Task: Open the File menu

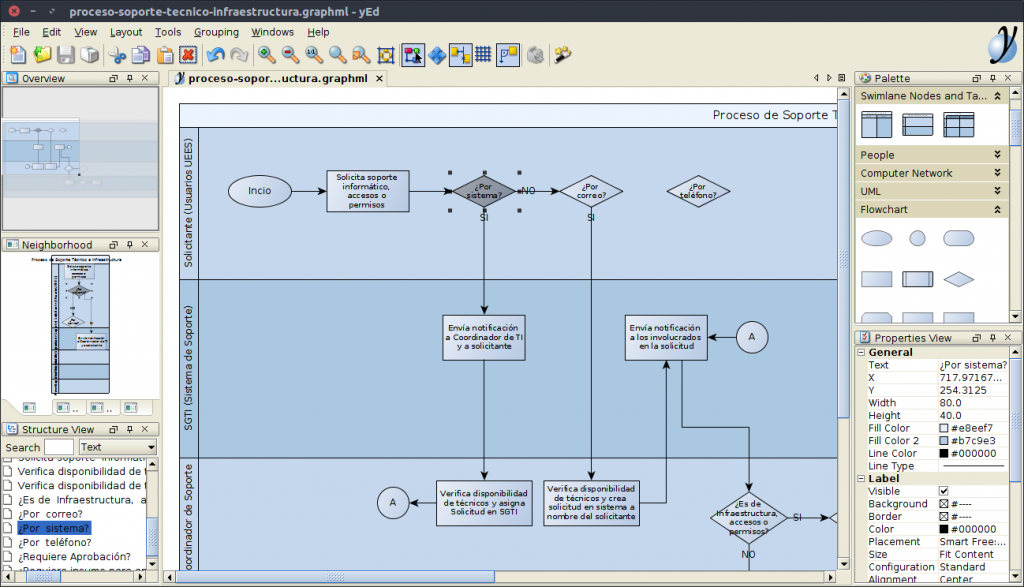Action: [21, 32]
